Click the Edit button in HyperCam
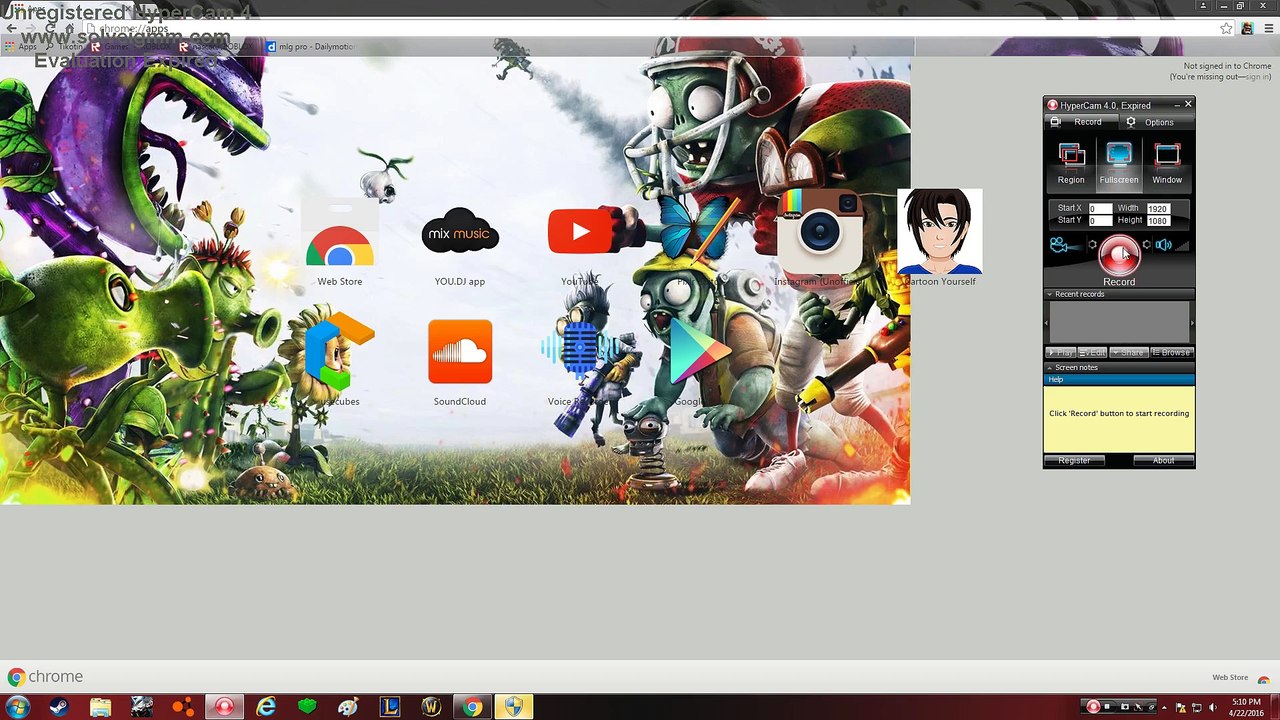Viewport: 1280px width, 720px height. [x=1093, y=353]
